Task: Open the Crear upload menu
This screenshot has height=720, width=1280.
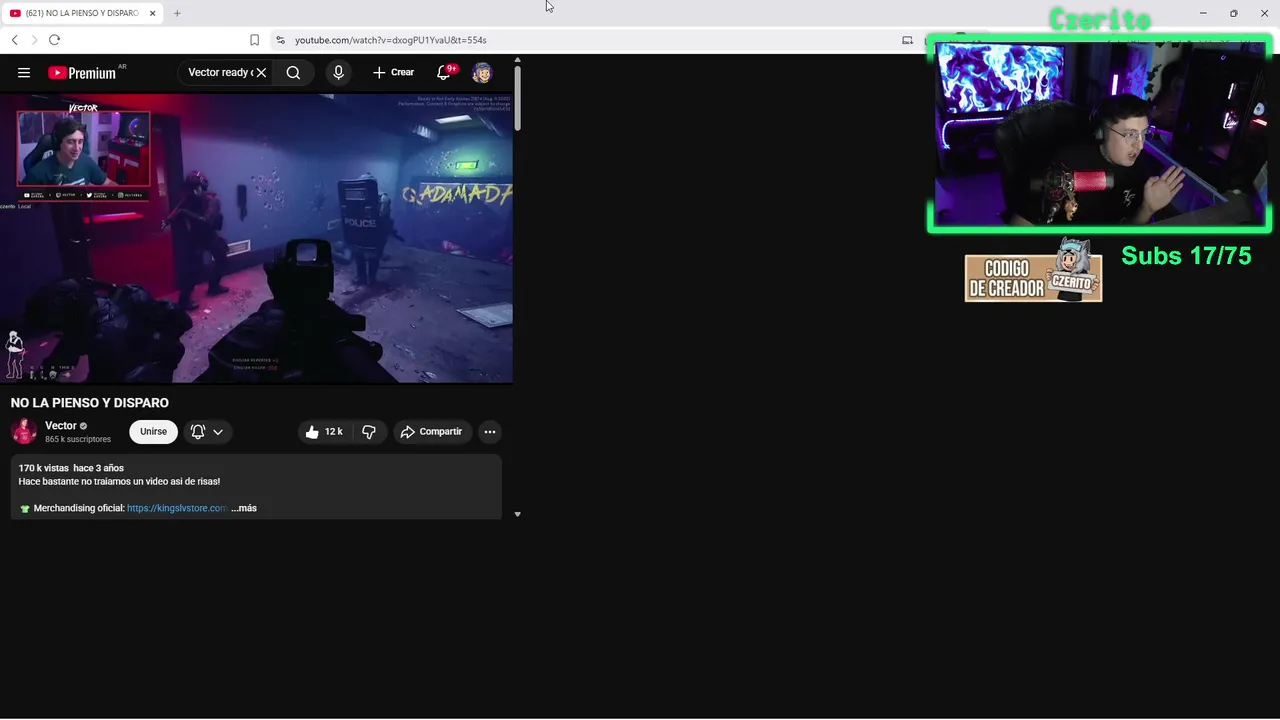Action: [393, 72]
